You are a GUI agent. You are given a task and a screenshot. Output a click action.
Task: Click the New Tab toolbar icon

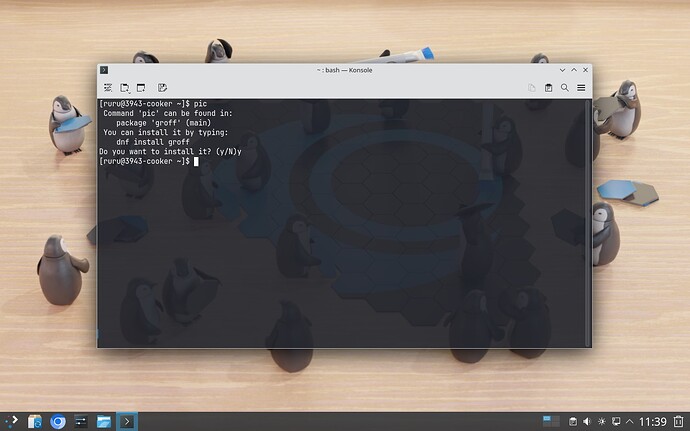tap(124, 88)
